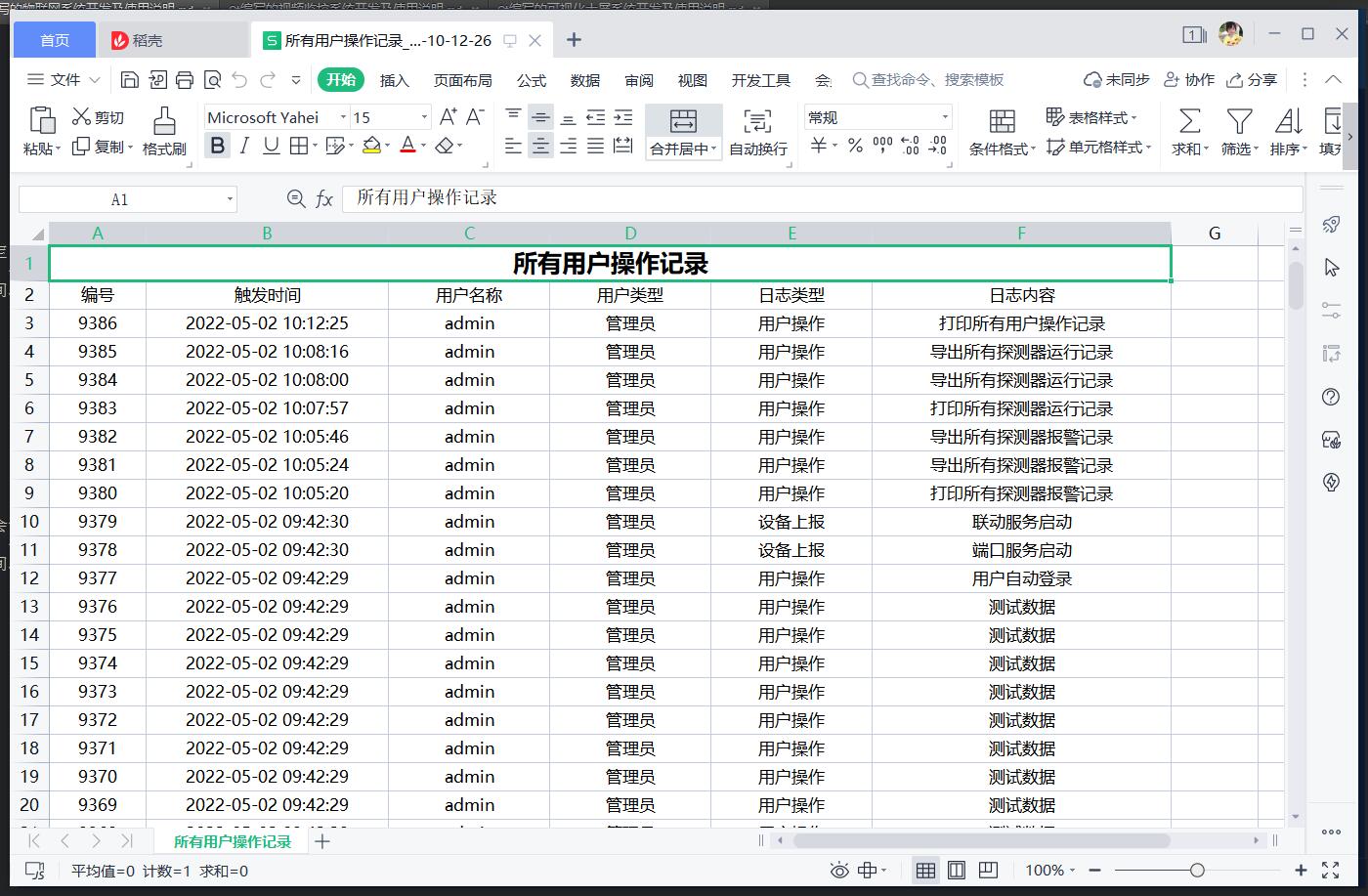Expand the Name Box dropdown arrow
The height and width of the screenshot is (896, 1368).
[231, 199]
